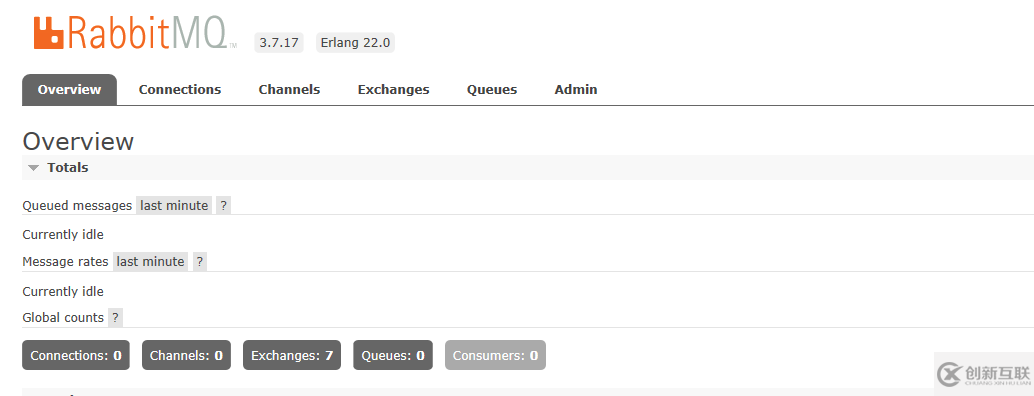The width and height of the screenshot is (1034, 396).
Task: Click the RabbitMQ logo icon
Action: 49,34
